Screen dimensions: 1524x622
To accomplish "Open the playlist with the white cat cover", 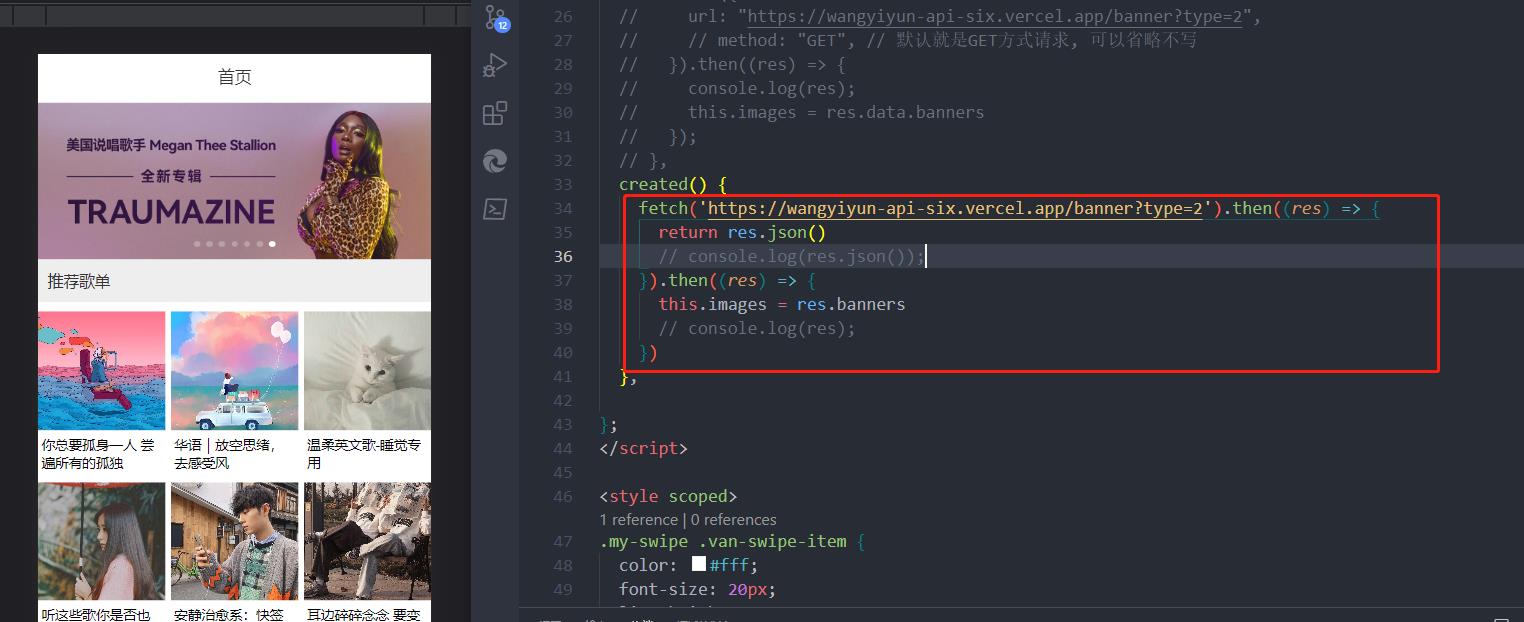I will click(367, 371).
